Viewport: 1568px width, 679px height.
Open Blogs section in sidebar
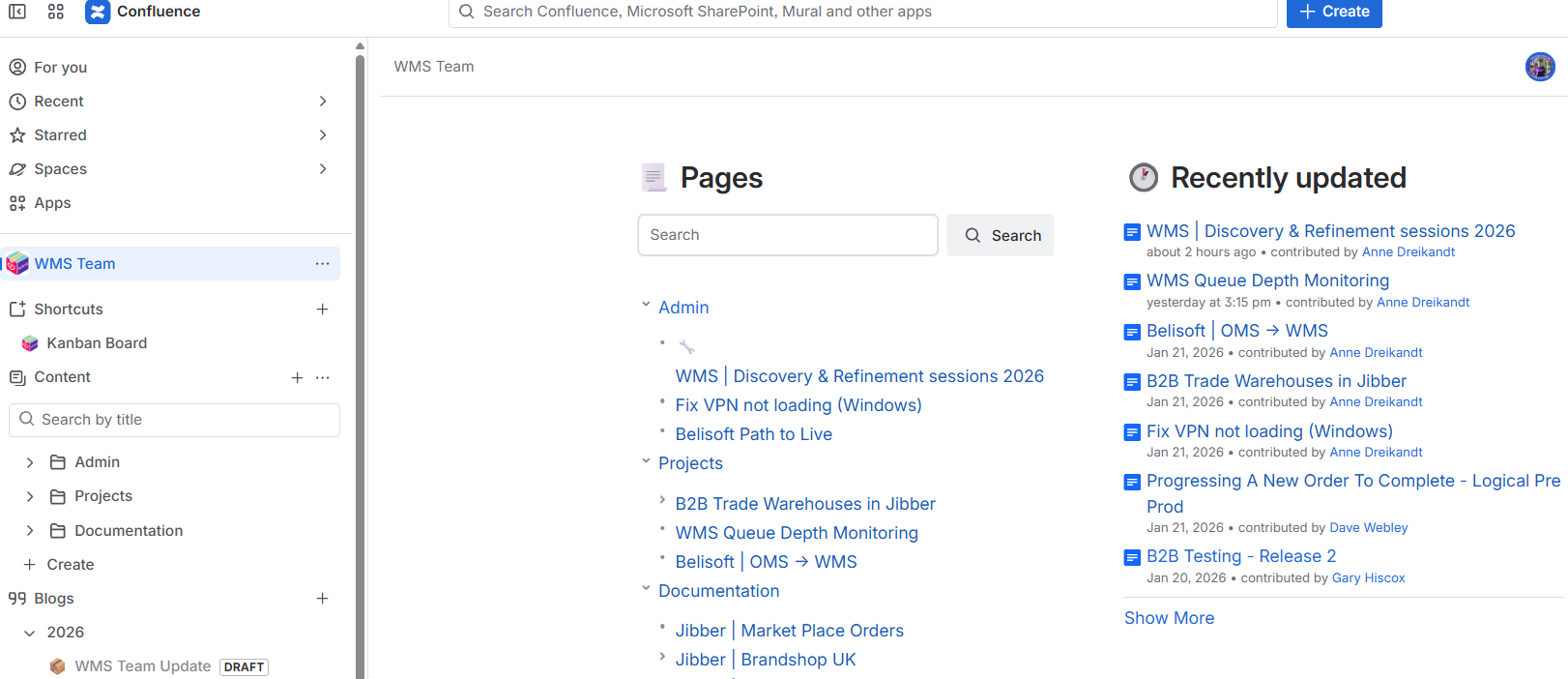click(54, 599)
